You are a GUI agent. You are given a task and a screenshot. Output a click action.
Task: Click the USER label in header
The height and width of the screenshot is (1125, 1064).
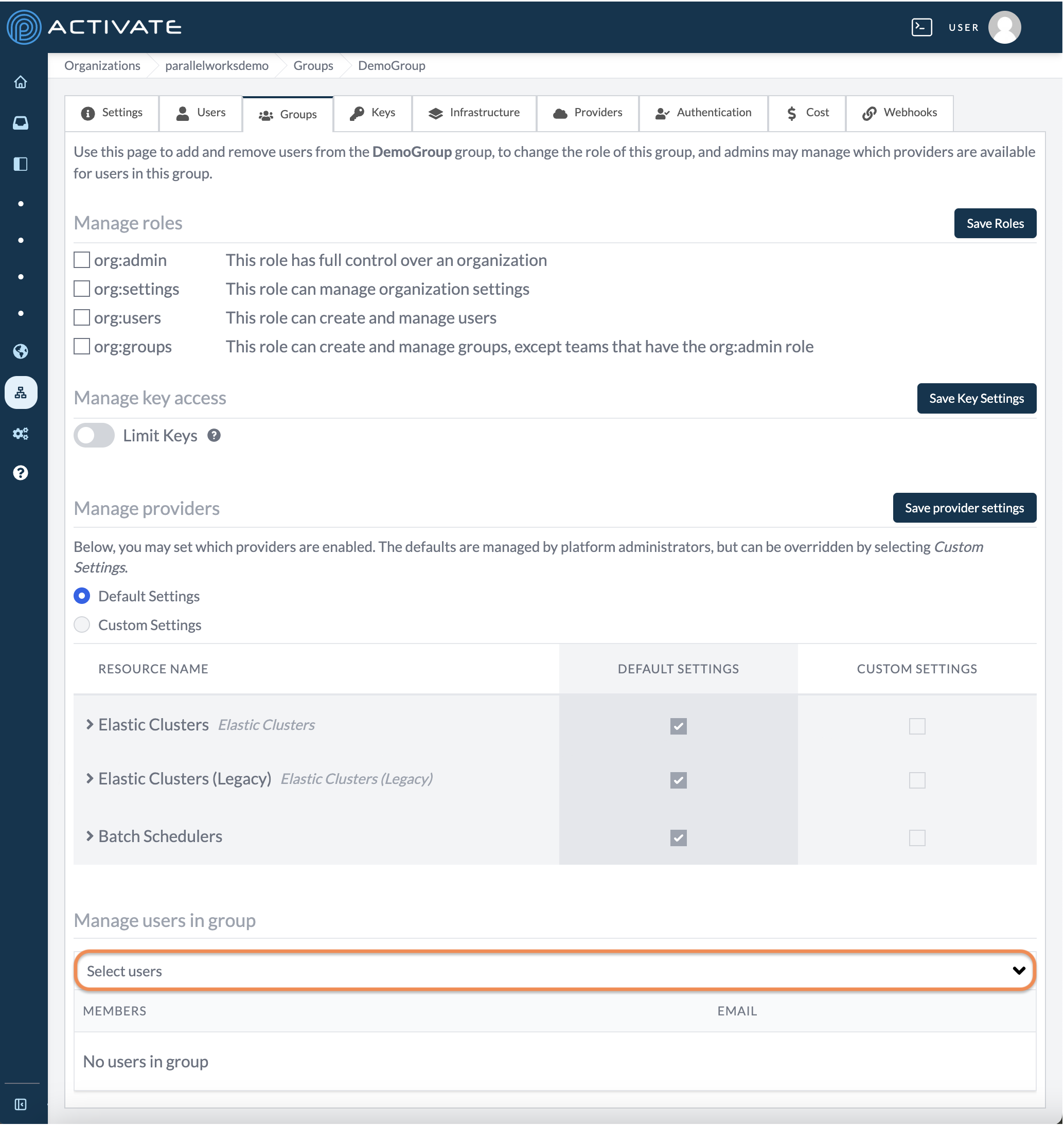963,27
